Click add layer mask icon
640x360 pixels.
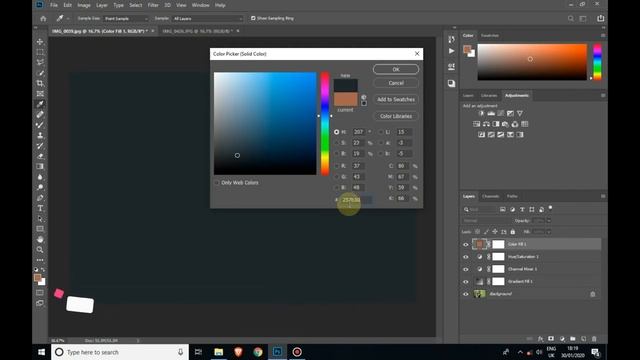(551, 339)
